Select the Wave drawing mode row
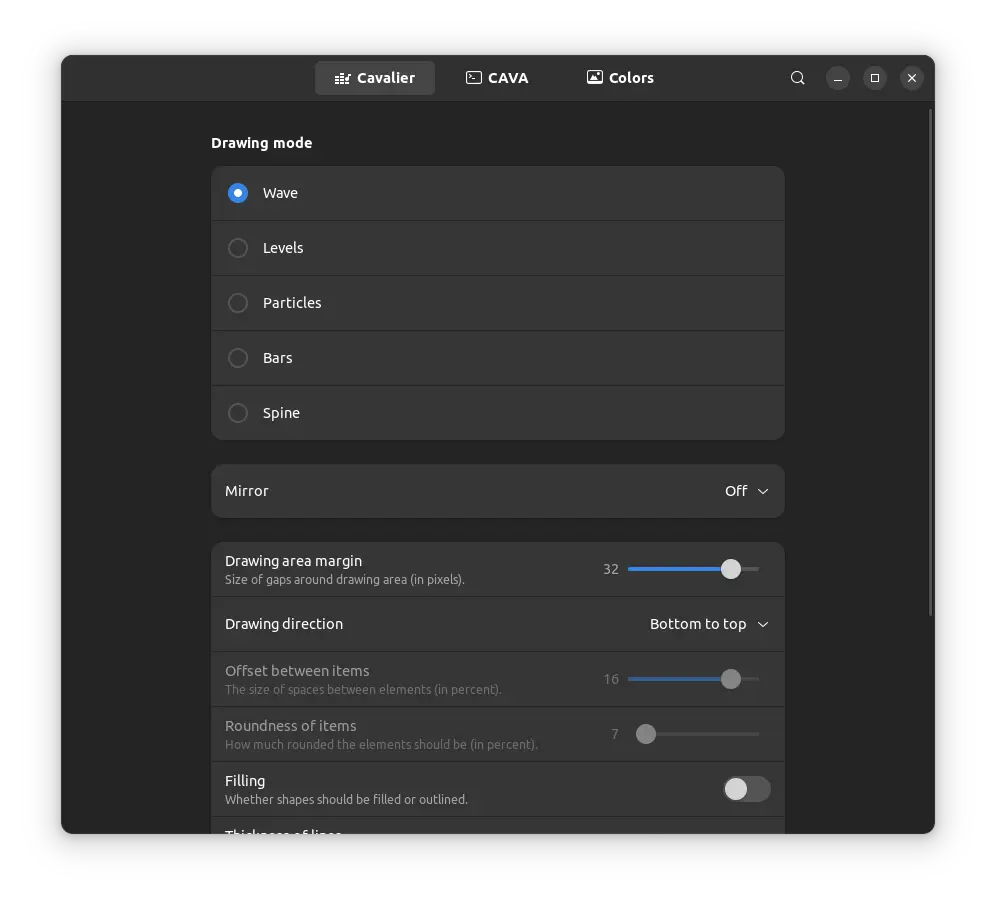This screenshot has height=901, width=996. 497,193
